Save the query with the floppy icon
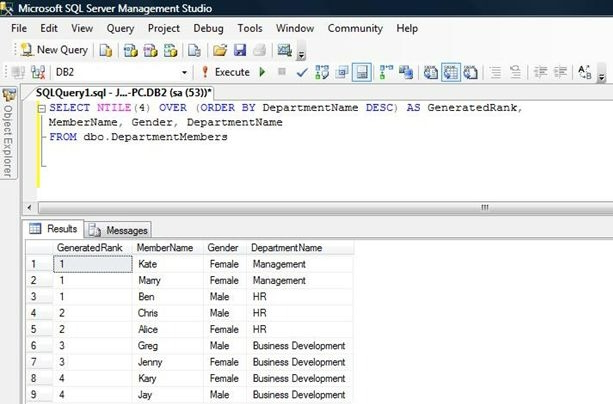Image resolution: width=613 pixels, height=404 pixels. coord(240,50)
